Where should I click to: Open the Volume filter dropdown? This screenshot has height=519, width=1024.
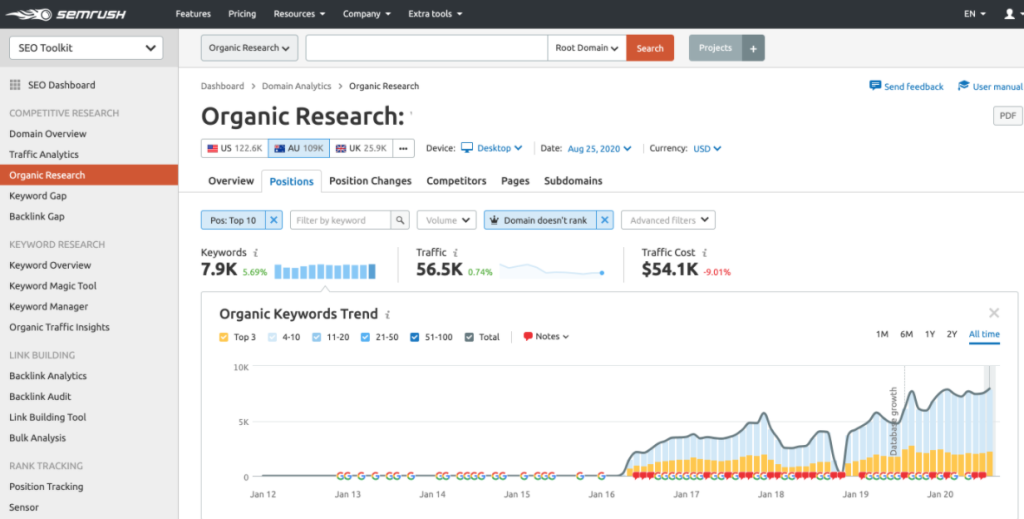[447, 221]
